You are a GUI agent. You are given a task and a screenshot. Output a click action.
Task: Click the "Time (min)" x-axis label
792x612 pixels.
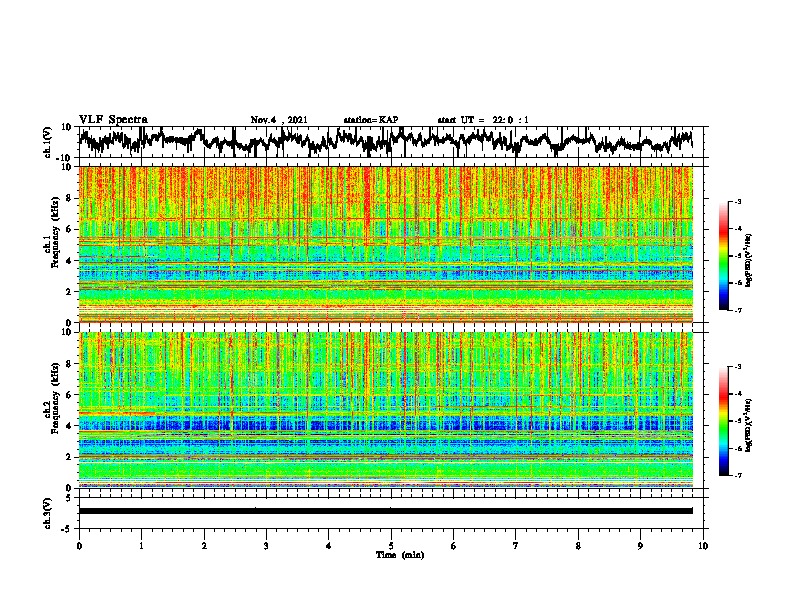click(x=400, y=555)
